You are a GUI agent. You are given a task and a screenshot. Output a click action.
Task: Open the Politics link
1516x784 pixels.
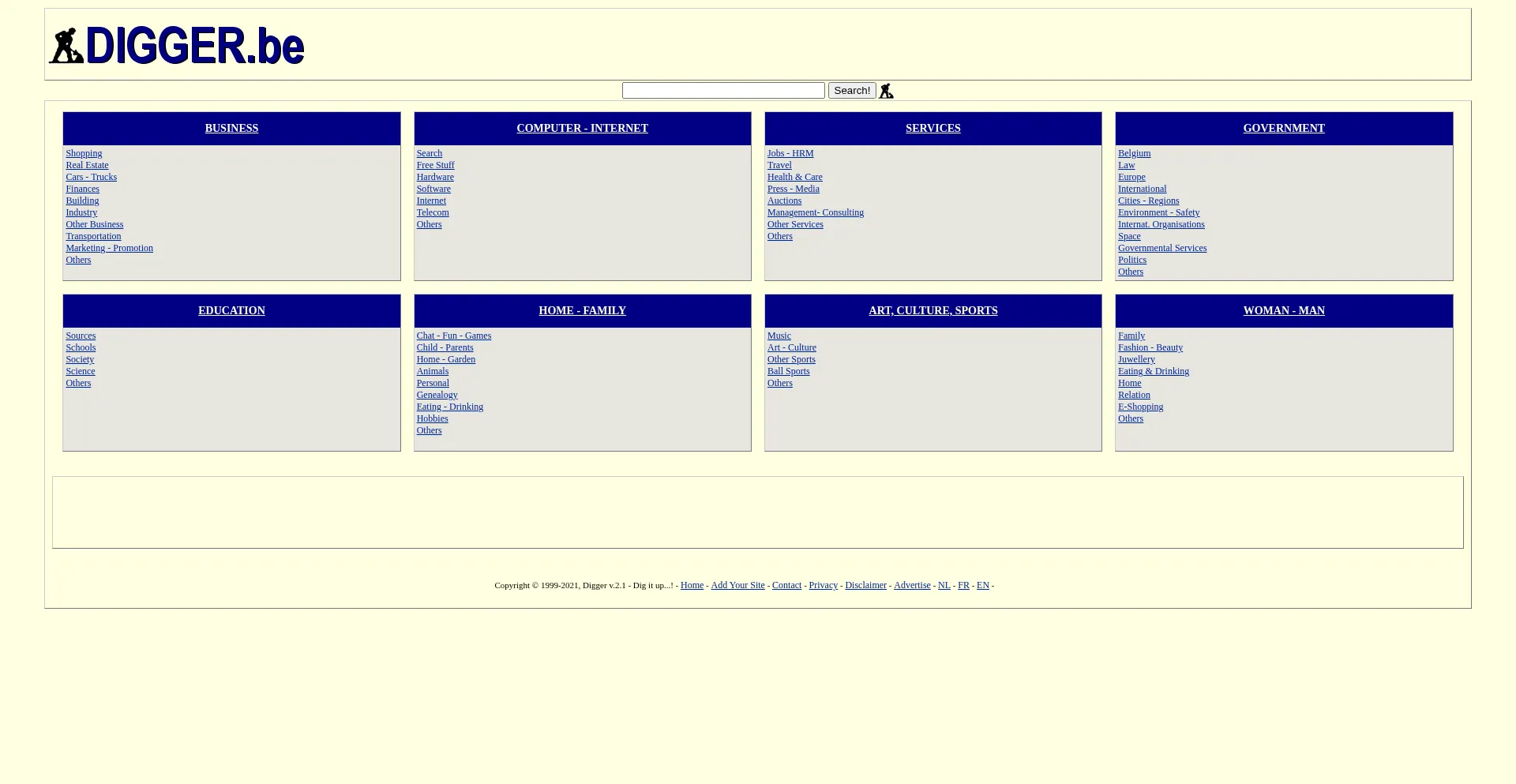pos(1132,260)
